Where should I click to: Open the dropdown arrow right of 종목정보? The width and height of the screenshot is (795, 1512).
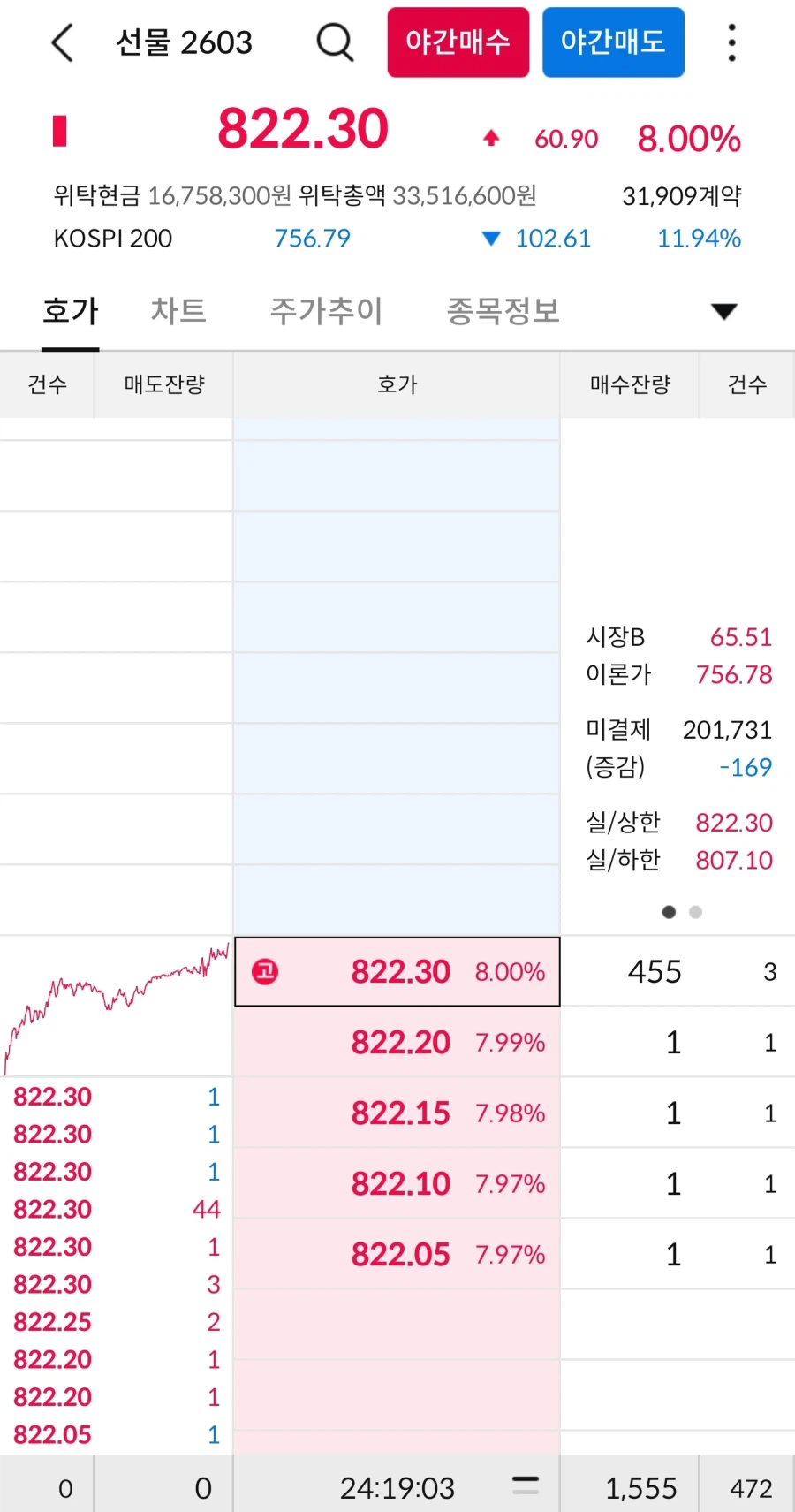click(x=724, y=311)
